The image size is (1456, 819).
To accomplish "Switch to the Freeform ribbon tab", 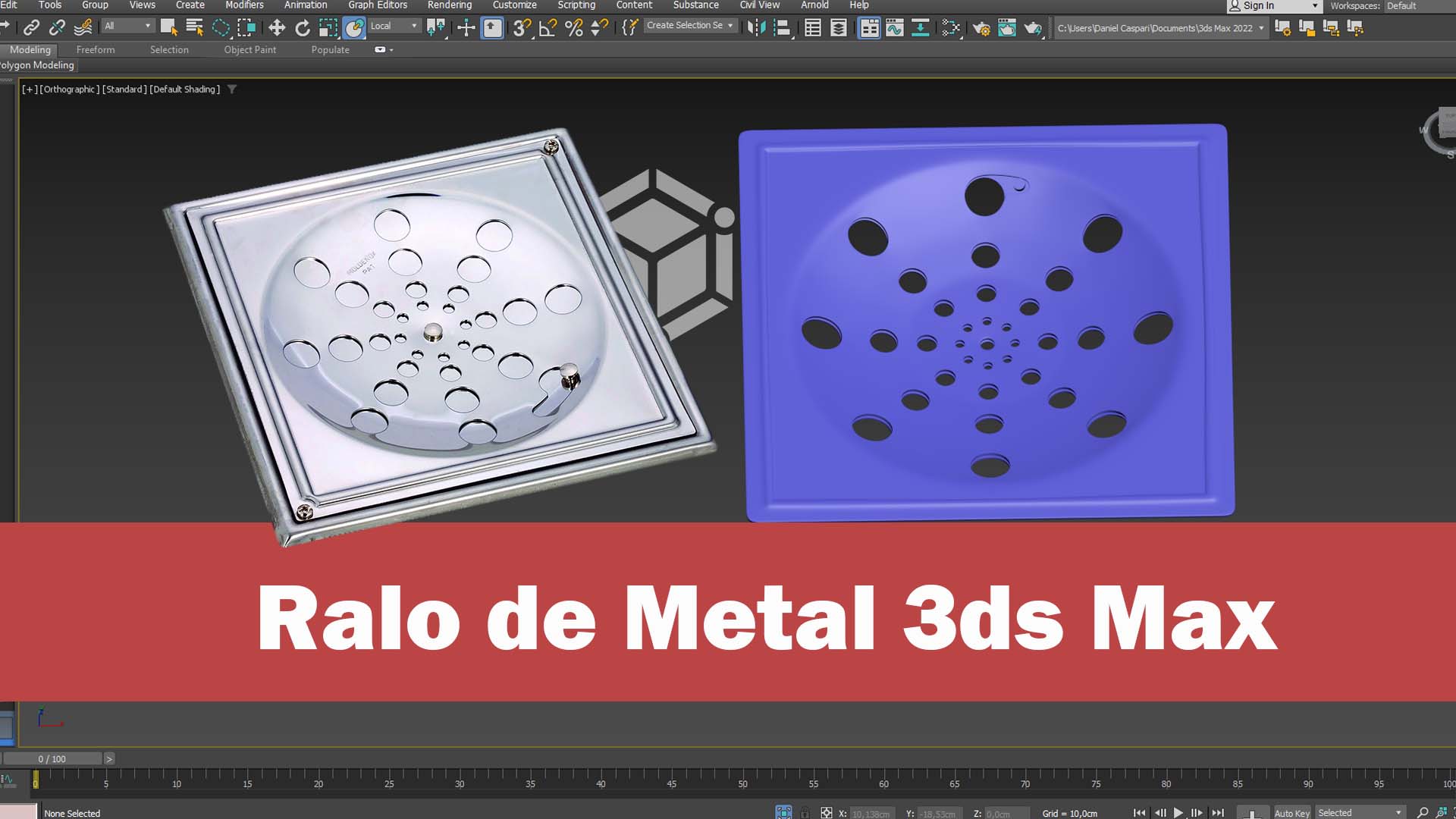I will pos(96,49).
